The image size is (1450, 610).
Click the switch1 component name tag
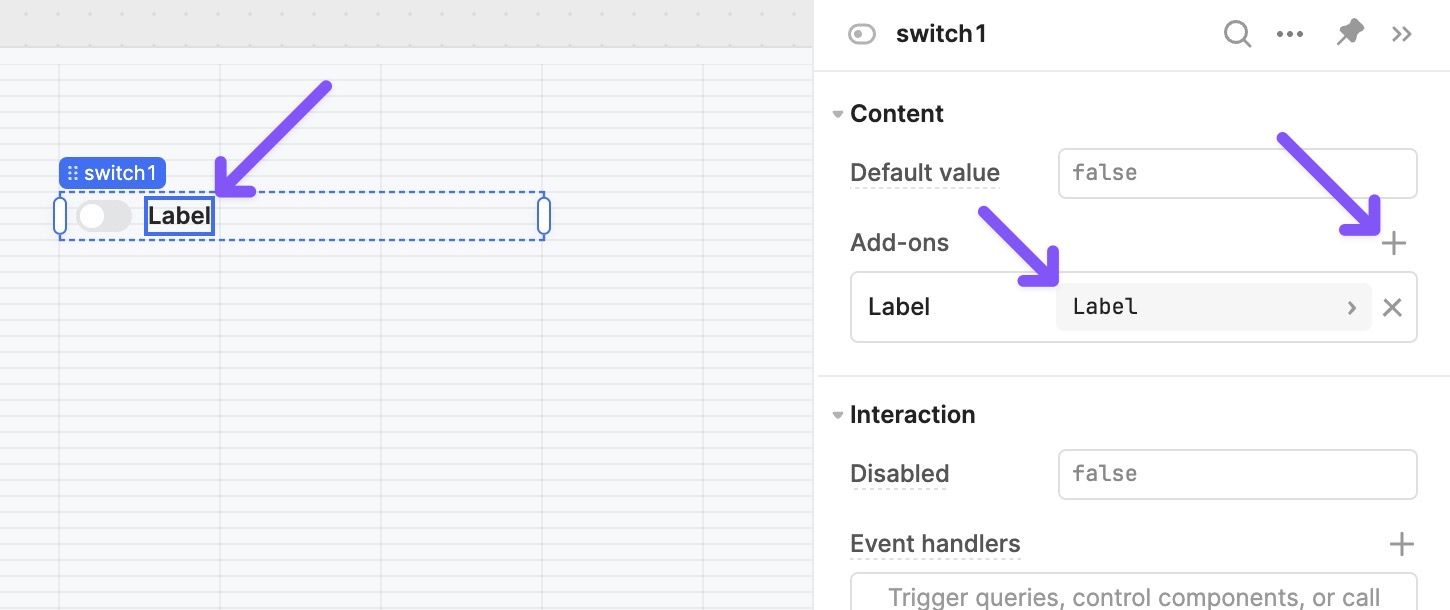click(x=112, y=173)
